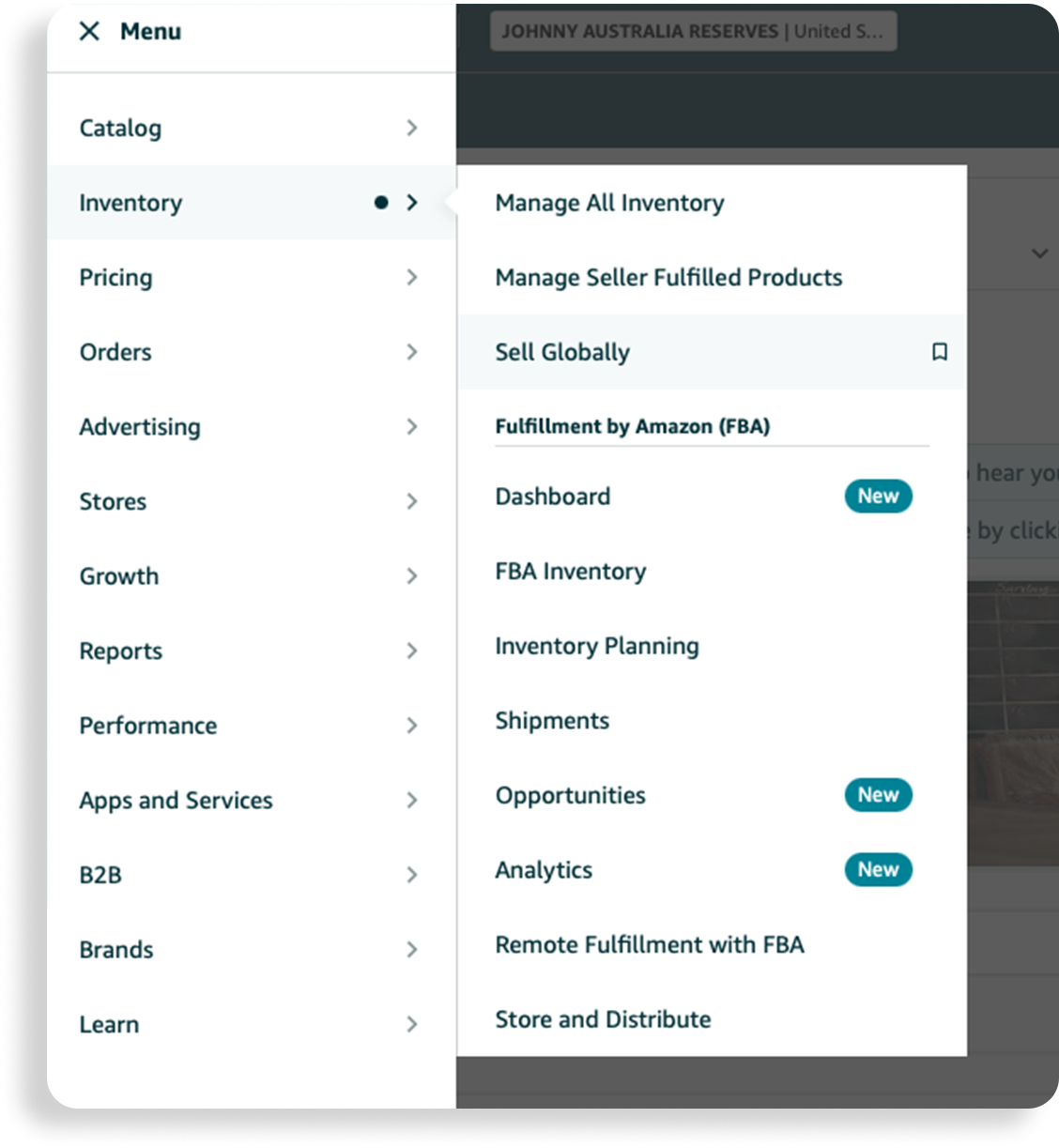Screen dimensions: 1059x1148
Task: Expand the Growth chevron arrow
Action: 411,575
